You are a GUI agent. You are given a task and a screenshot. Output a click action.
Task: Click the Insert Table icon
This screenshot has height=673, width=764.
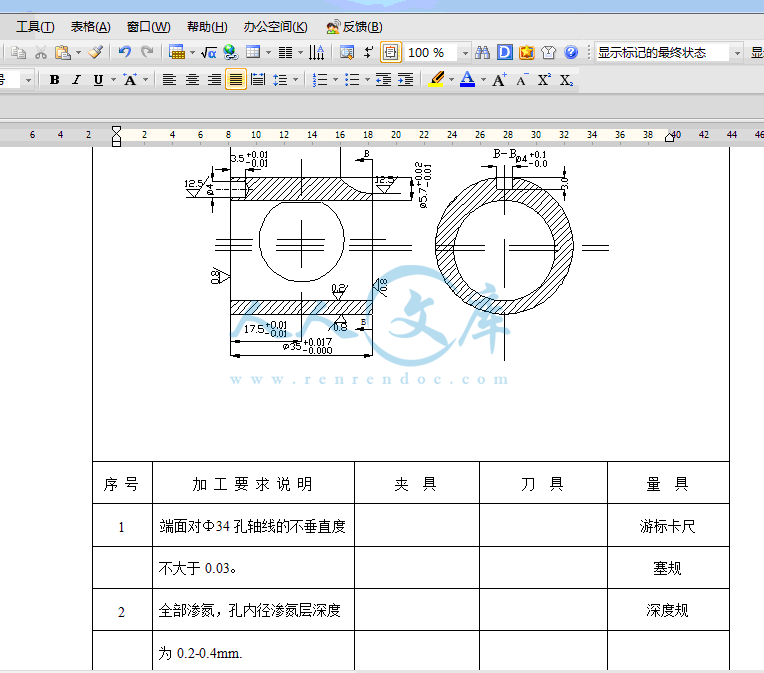click(176, 52)
